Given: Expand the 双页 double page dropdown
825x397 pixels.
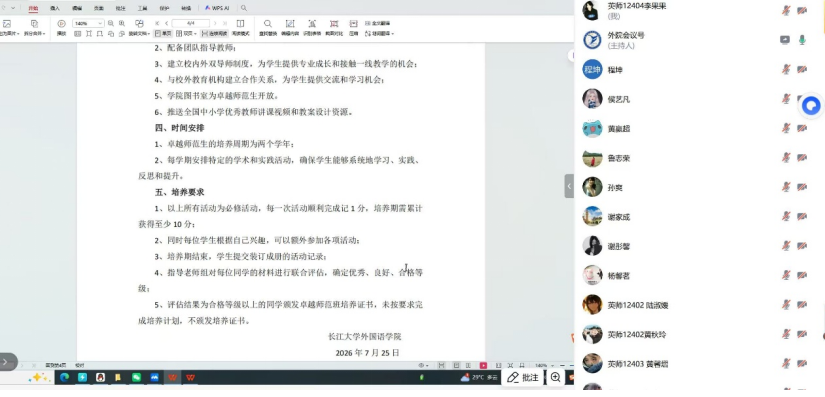Looking at the screenshot, I should click(186, 34).
